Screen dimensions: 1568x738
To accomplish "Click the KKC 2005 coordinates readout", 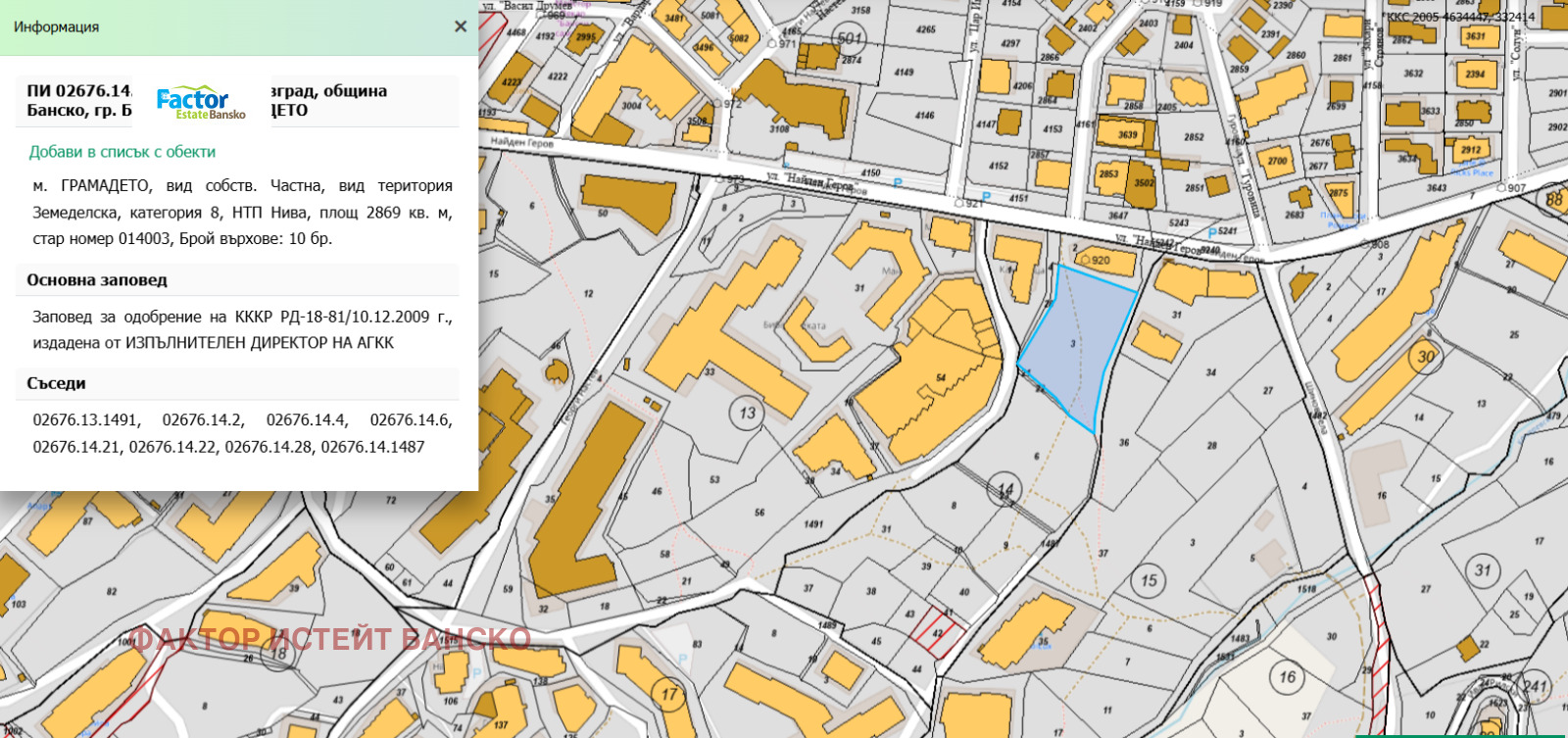I will (1458, 17).
